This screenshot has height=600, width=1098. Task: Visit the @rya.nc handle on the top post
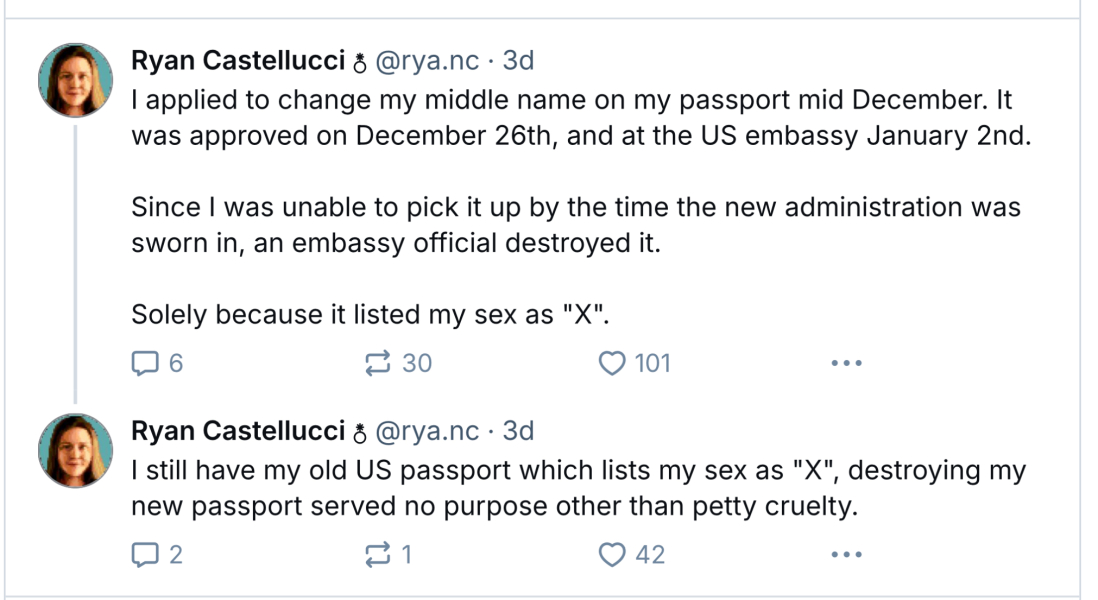click(x=427, y=61)
